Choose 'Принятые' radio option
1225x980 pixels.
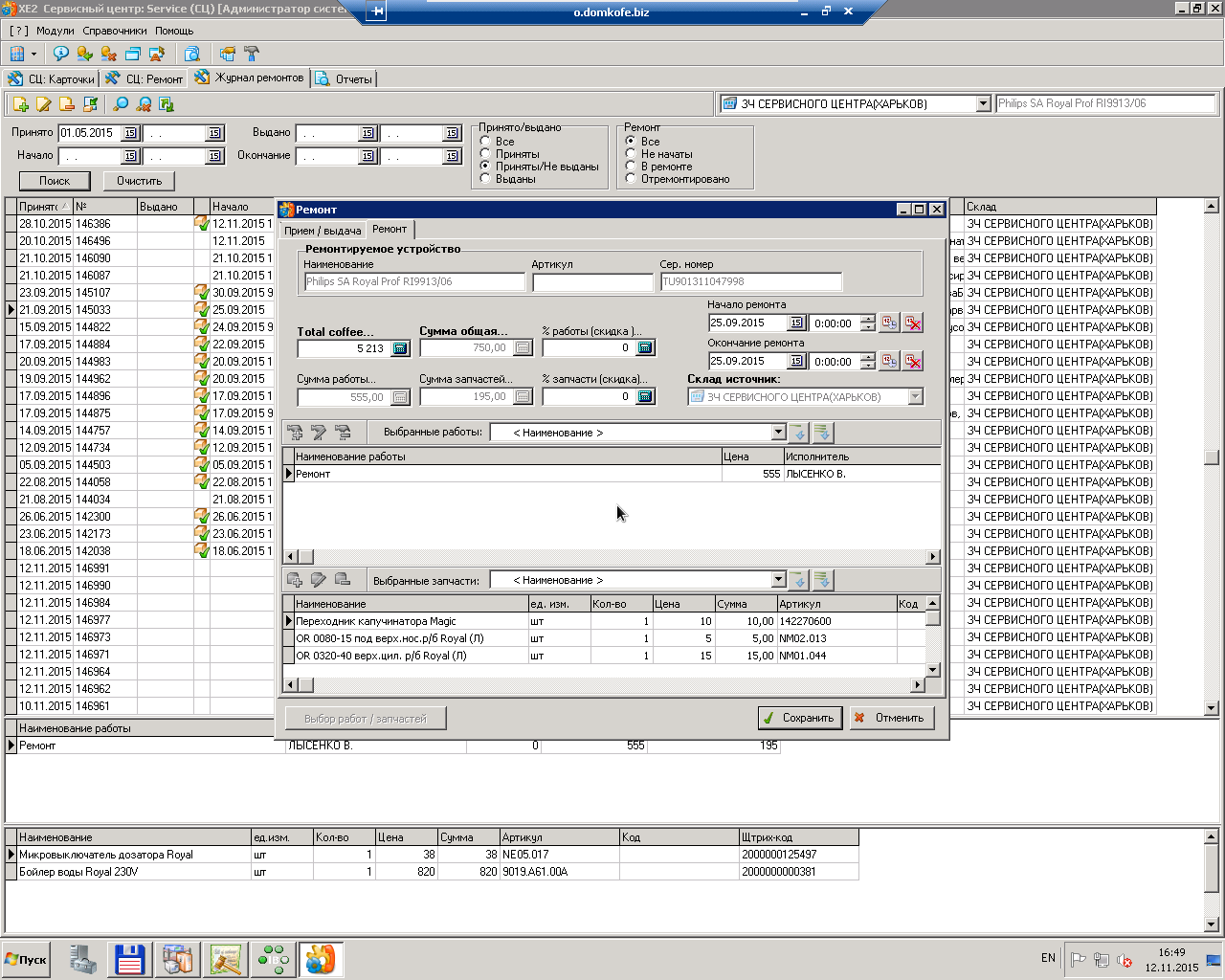click(485, 154)
